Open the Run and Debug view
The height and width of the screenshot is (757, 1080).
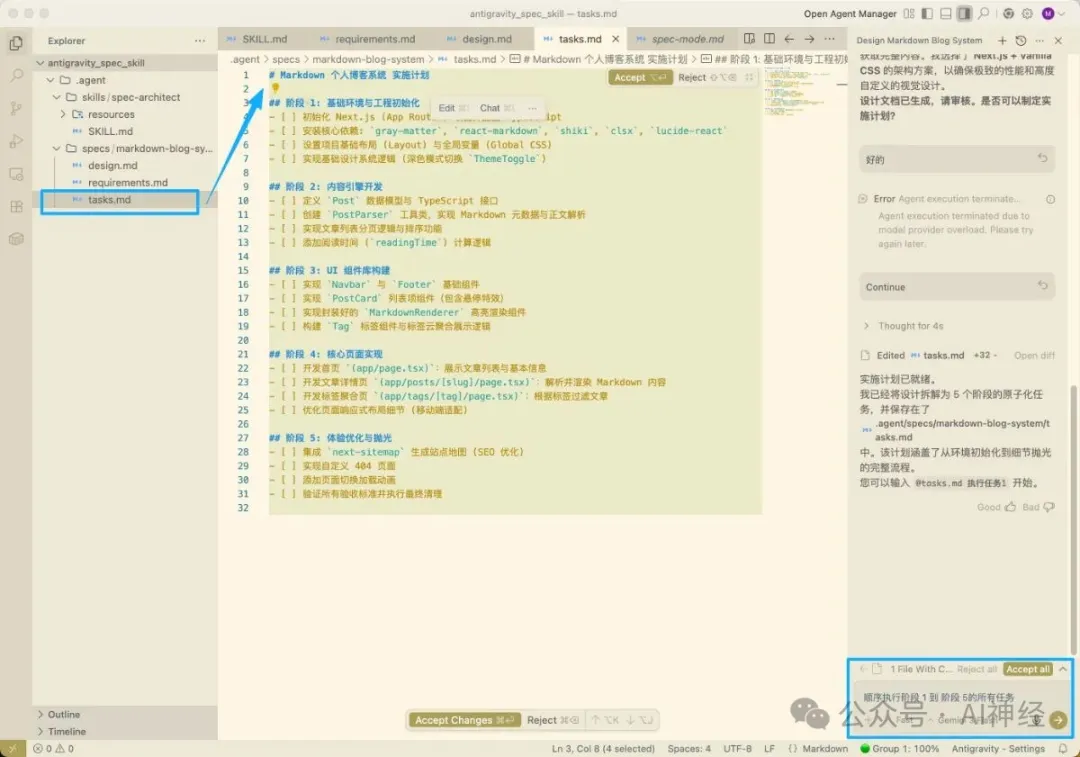point(16,141)
